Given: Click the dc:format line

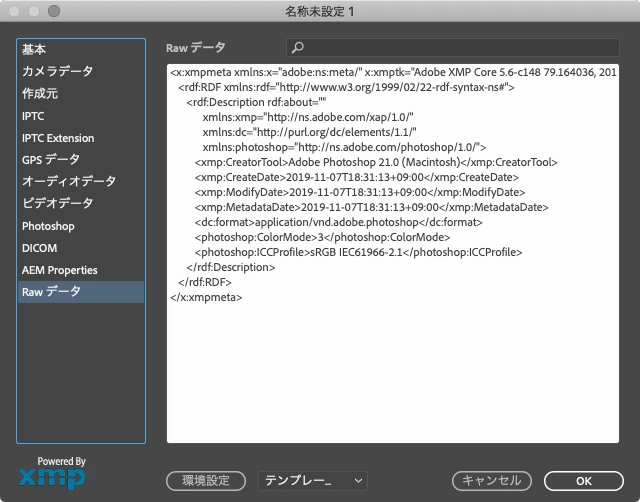Looking at the screenshot, I should pos(338,222).
